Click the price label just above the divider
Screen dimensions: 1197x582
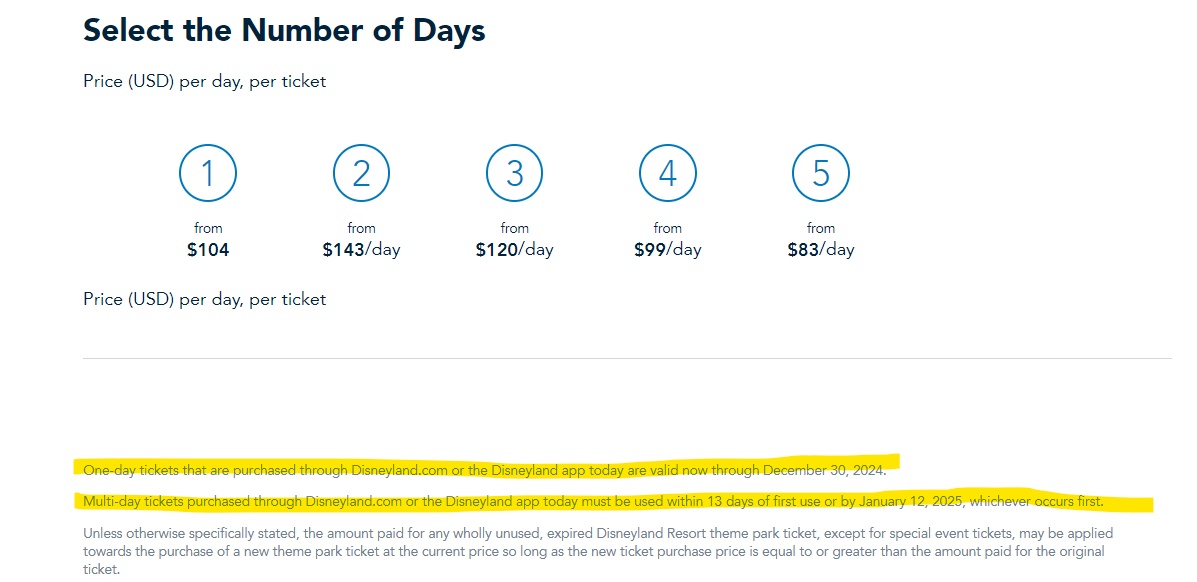point(204,299)
